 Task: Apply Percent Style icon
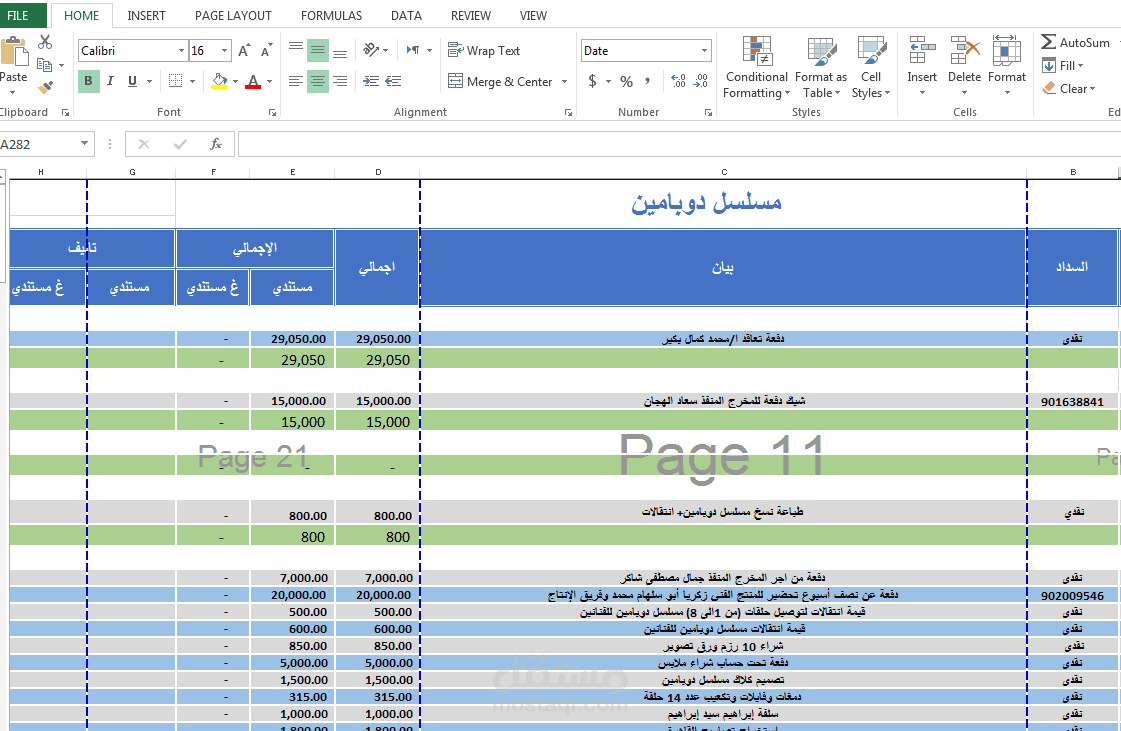[x=626, y=81]
